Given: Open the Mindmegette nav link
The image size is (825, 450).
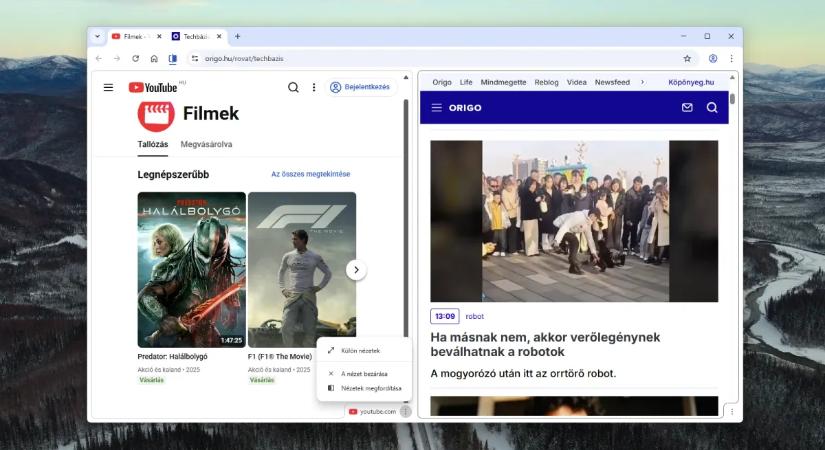Looking at the screenshot, I should [504, 83].
